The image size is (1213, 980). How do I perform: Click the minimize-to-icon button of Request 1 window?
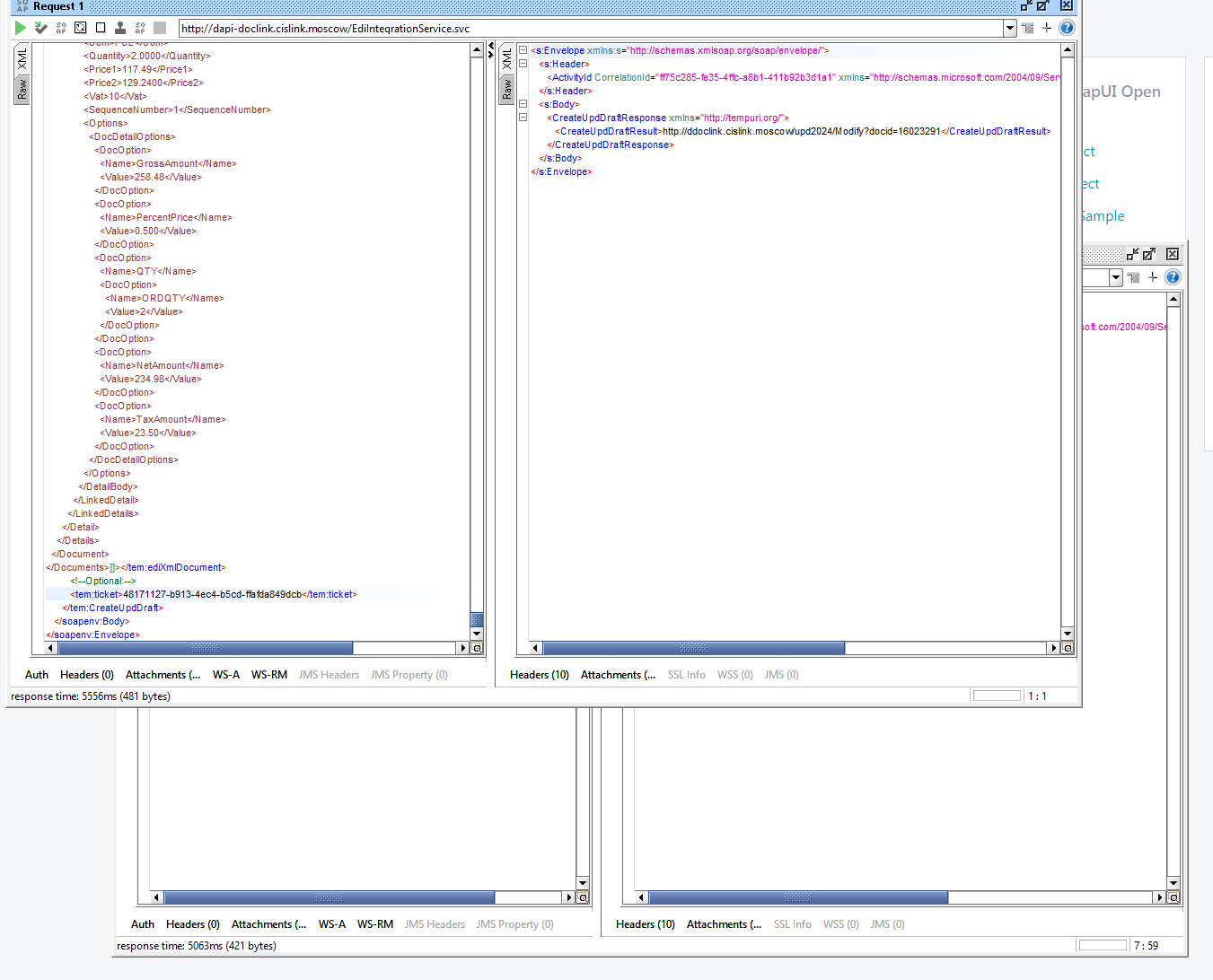pyautogui.click(x=1026, y=5)
